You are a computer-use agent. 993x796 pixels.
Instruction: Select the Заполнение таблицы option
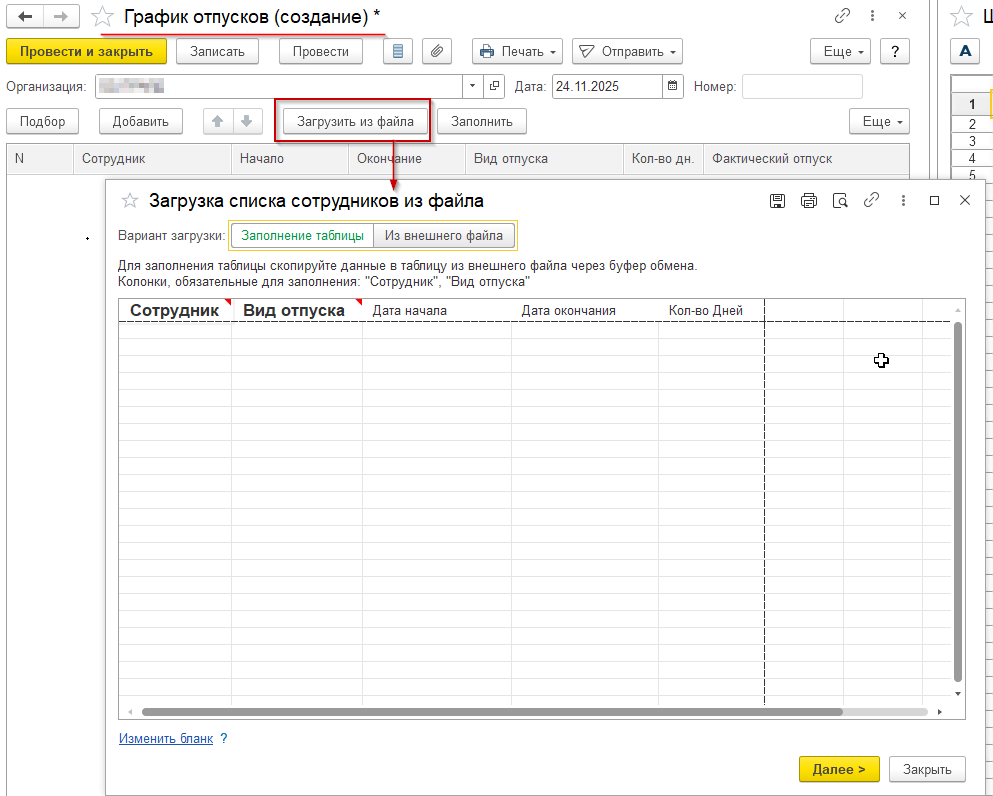302,236
